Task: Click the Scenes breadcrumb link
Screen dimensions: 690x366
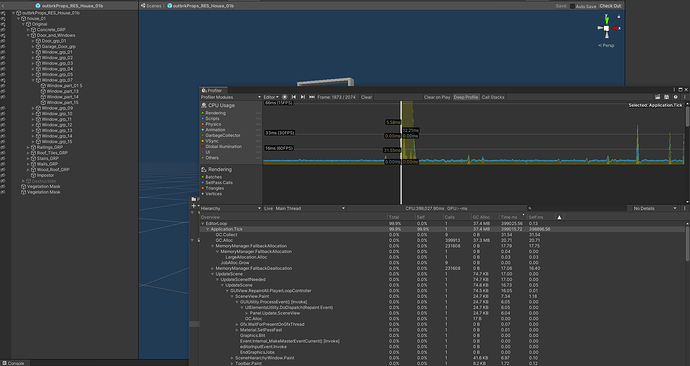Action: click(154, 6)
